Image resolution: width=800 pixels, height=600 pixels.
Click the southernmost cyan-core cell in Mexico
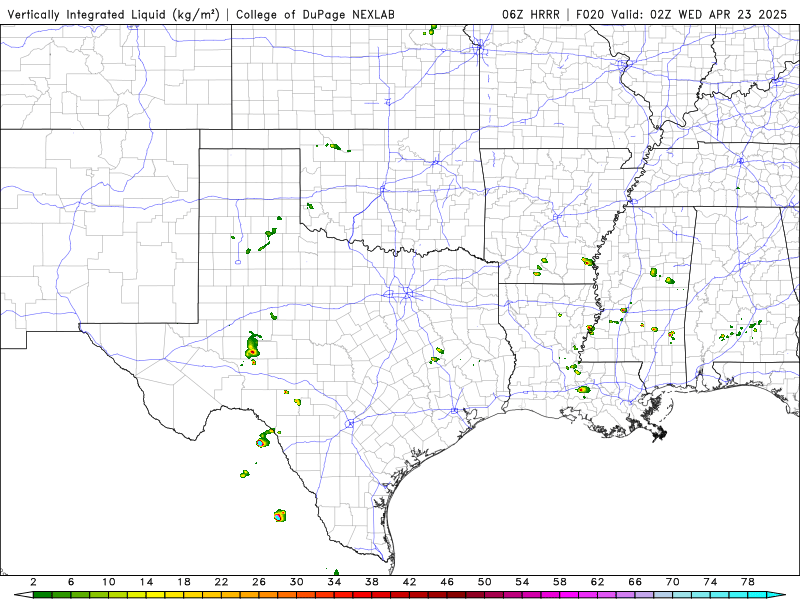tap(279, 516)
